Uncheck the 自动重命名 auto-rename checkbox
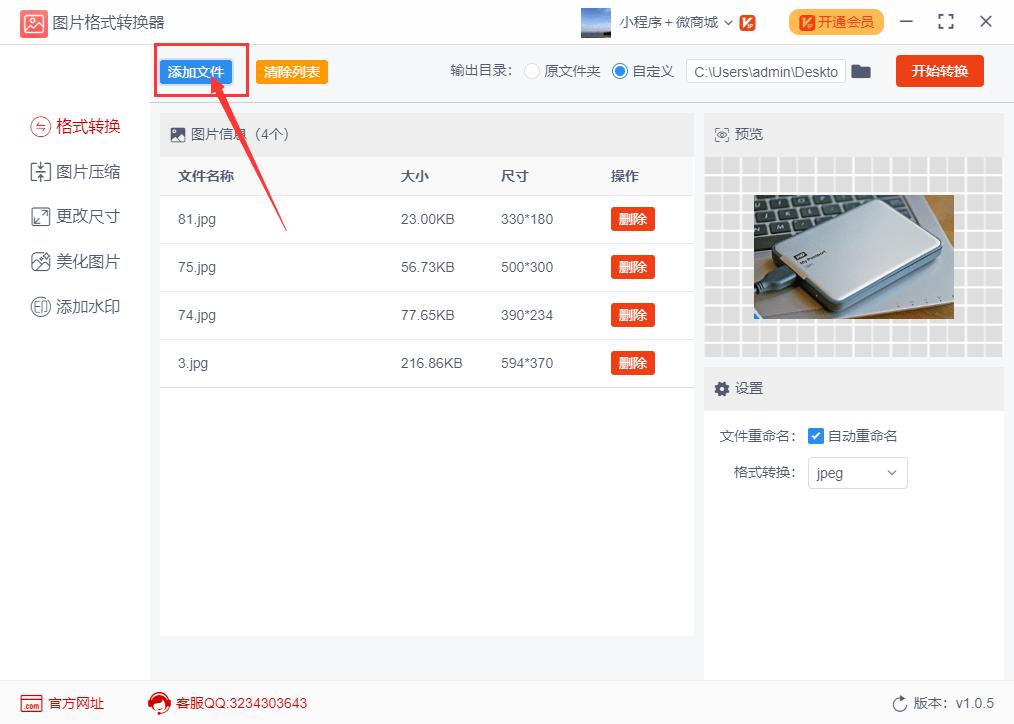This screenshot has height=724, width=1014. [814, 435]
